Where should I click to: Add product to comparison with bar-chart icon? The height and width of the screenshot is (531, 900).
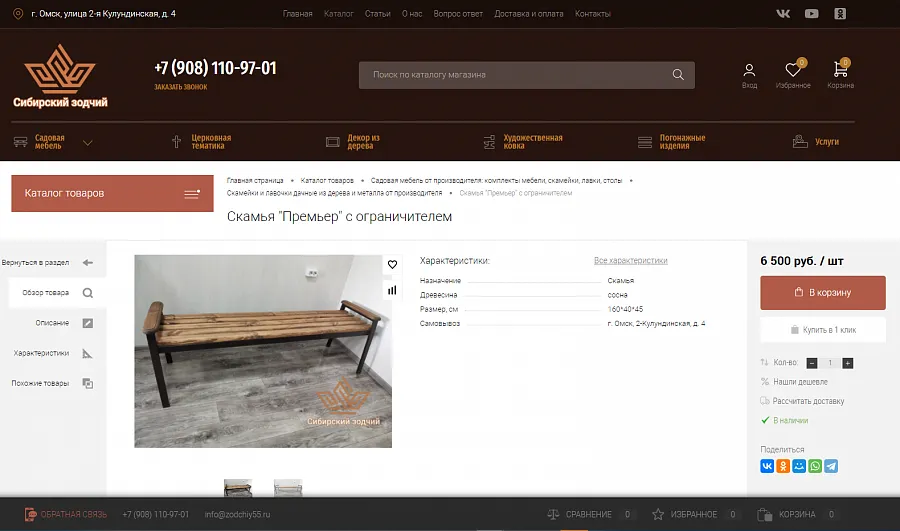point(392,290)
